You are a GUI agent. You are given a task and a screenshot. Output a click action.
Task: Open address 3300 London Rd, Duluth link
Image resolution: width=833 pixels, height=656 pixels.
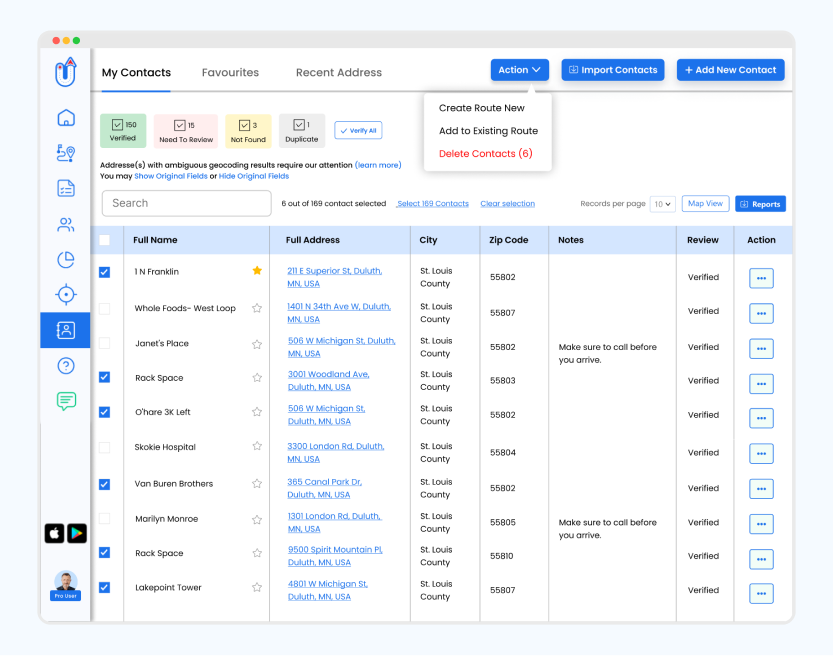click(x=335, y=453)
